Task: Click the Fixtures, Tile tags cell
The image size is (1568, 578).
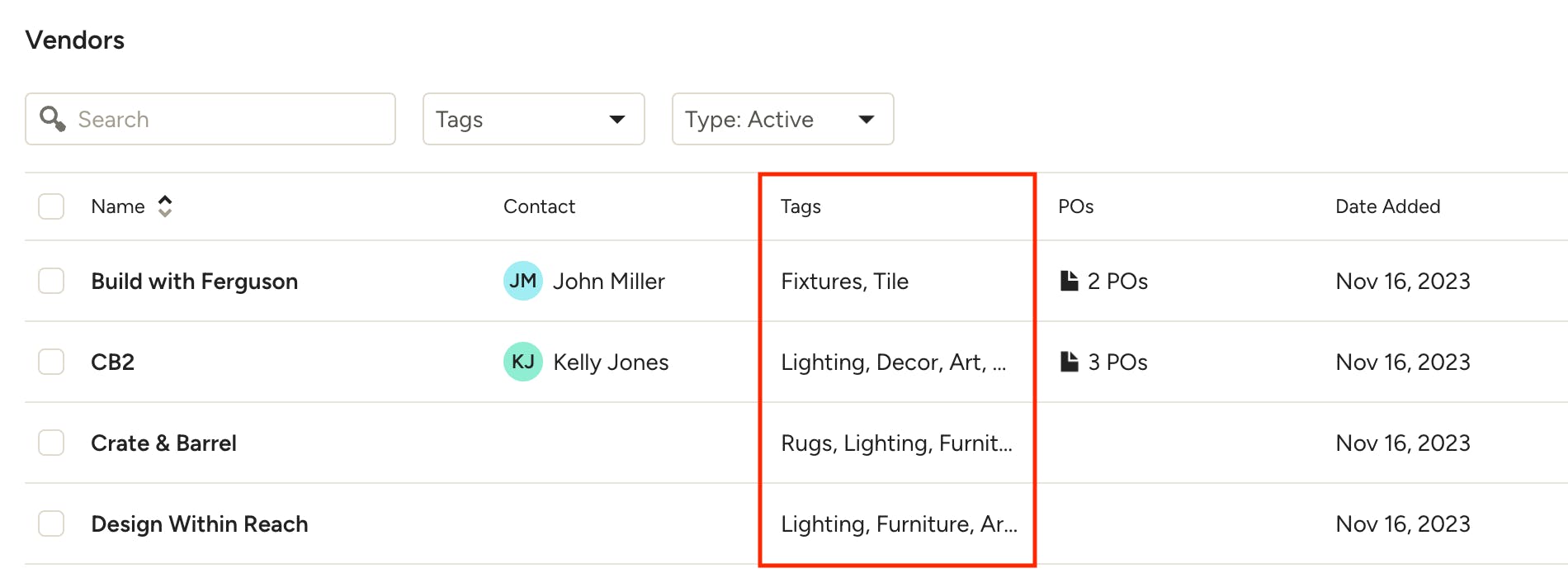Action: [x=844, y=281]
